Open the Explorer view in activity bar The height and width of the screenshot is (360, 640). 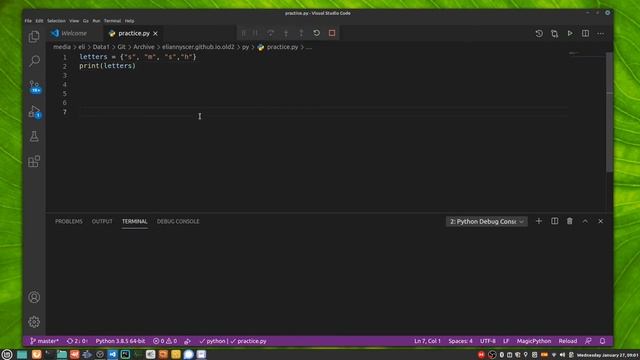[34, 37]
